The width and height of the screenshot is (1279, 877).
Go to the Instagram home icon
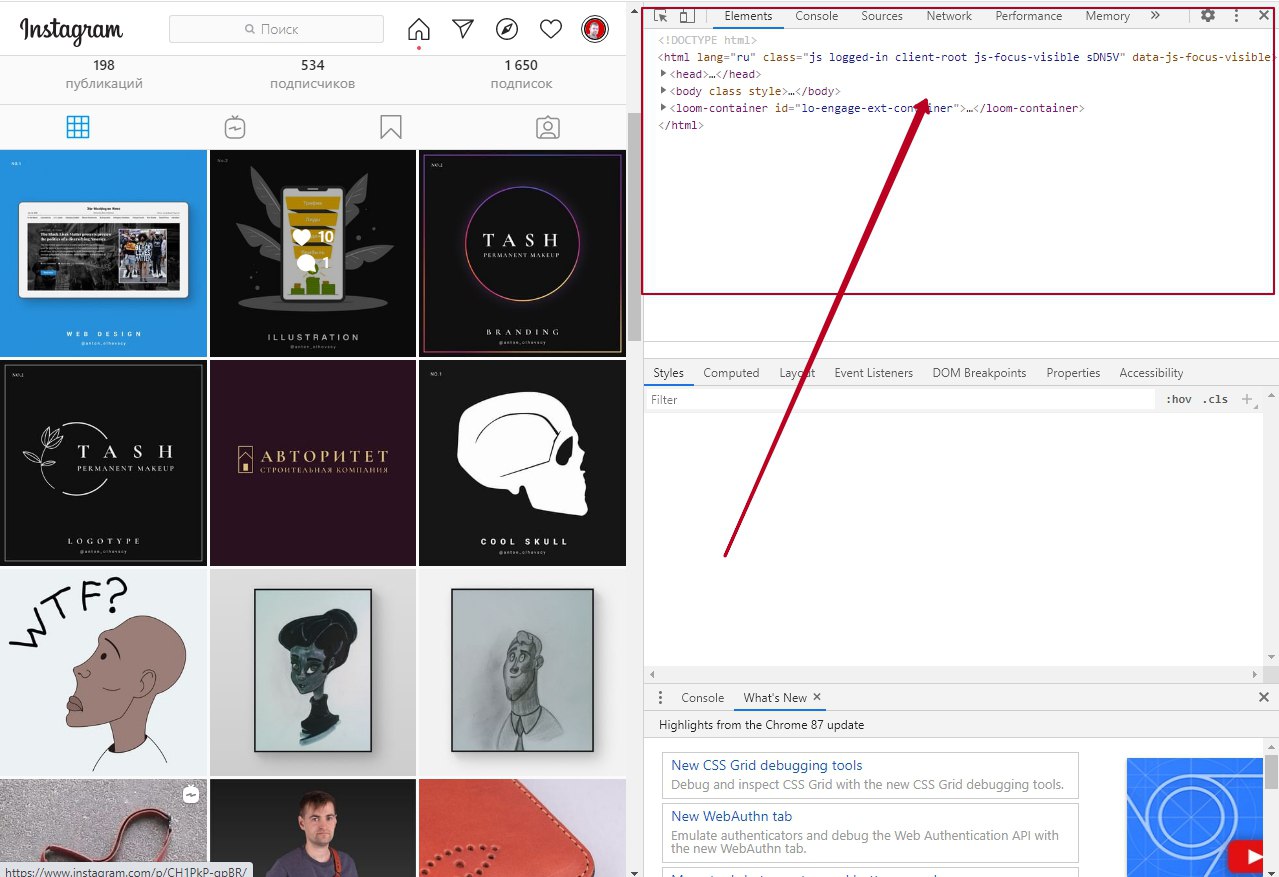pos(419,29)
